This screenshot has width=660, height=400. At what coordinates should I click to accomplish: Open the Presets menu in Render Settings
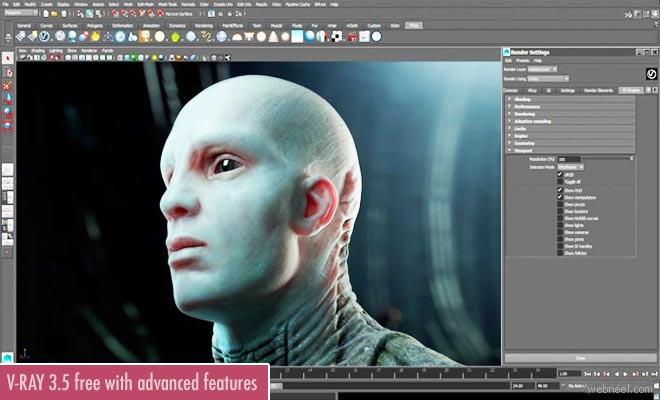[522, 61]
